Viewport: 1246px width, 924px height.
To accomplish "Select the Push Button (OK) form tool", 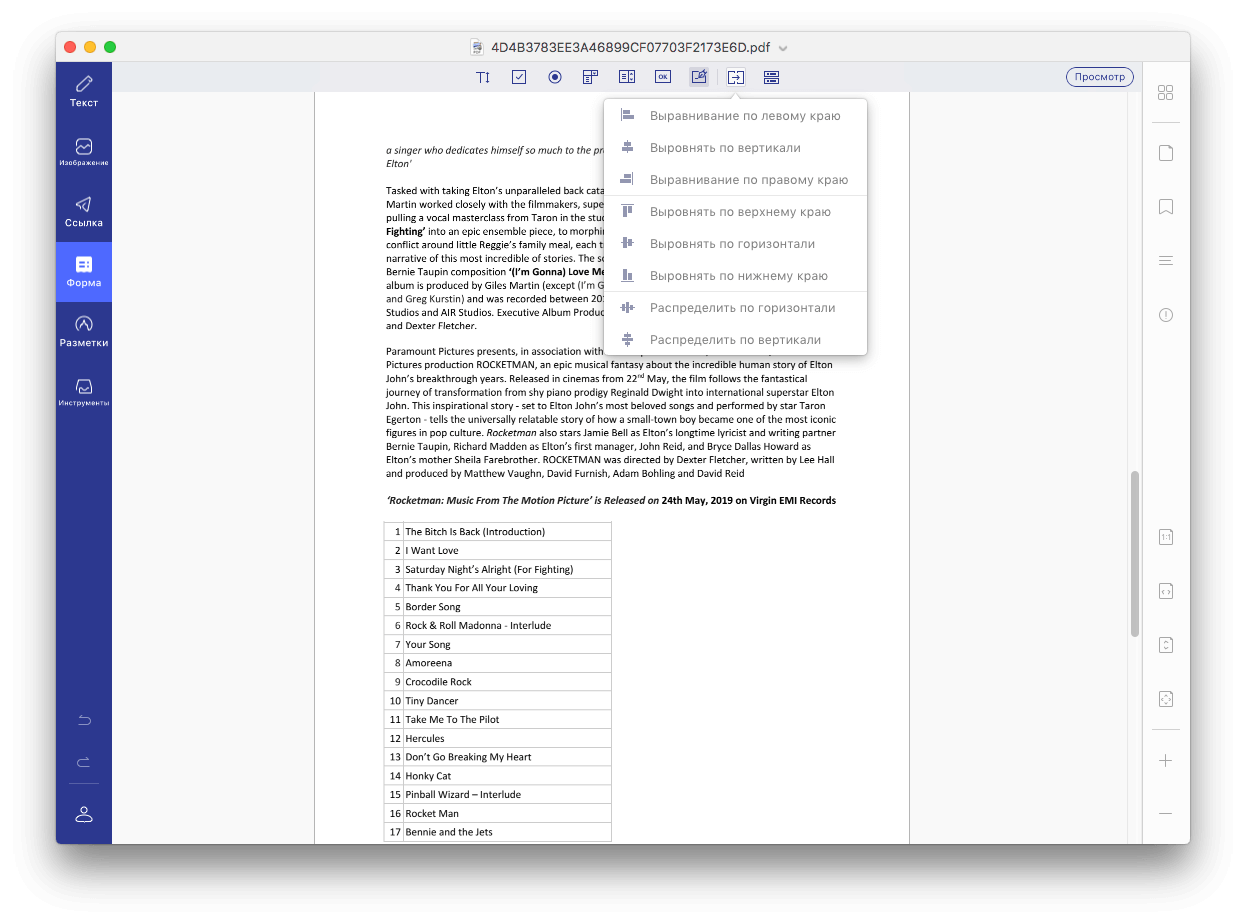I will click(662, 77).
